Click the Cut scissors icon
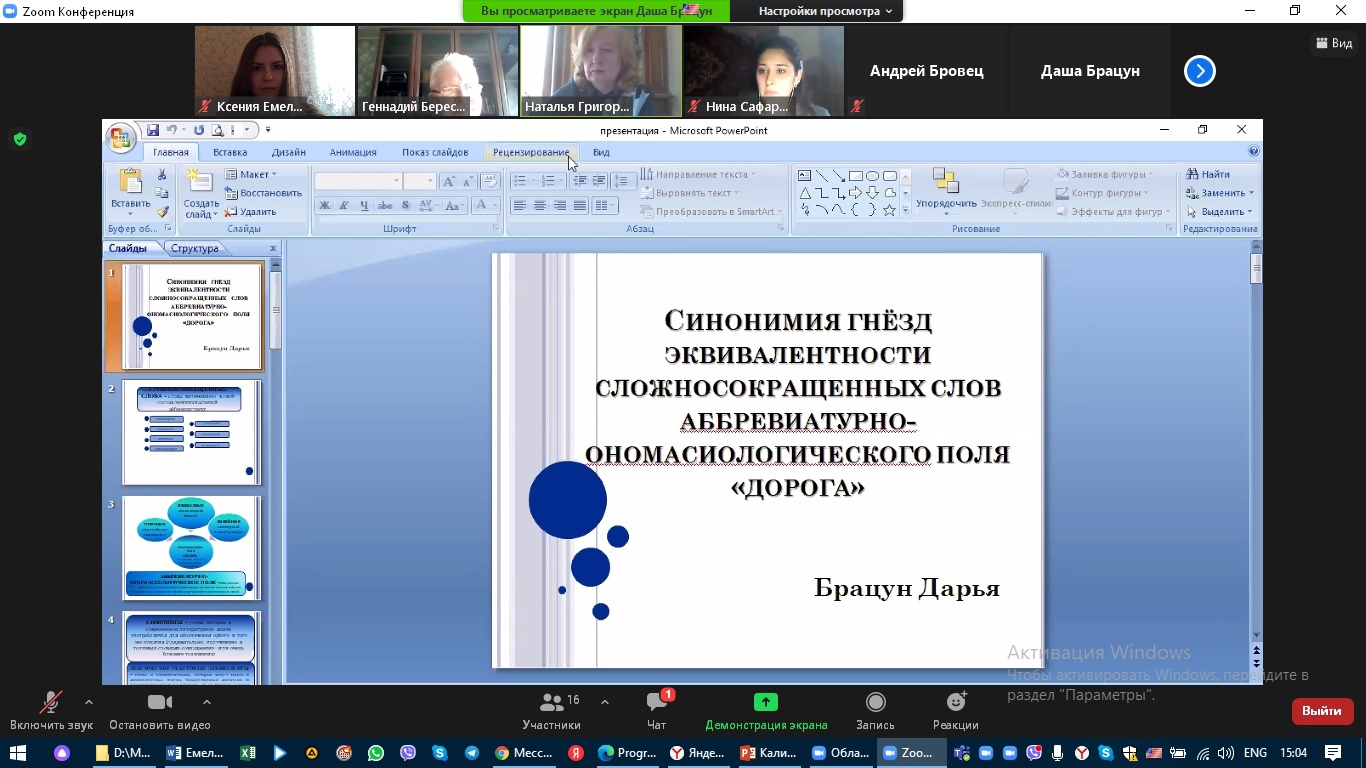The image size is (1366, 768). (x=162, y=175)
